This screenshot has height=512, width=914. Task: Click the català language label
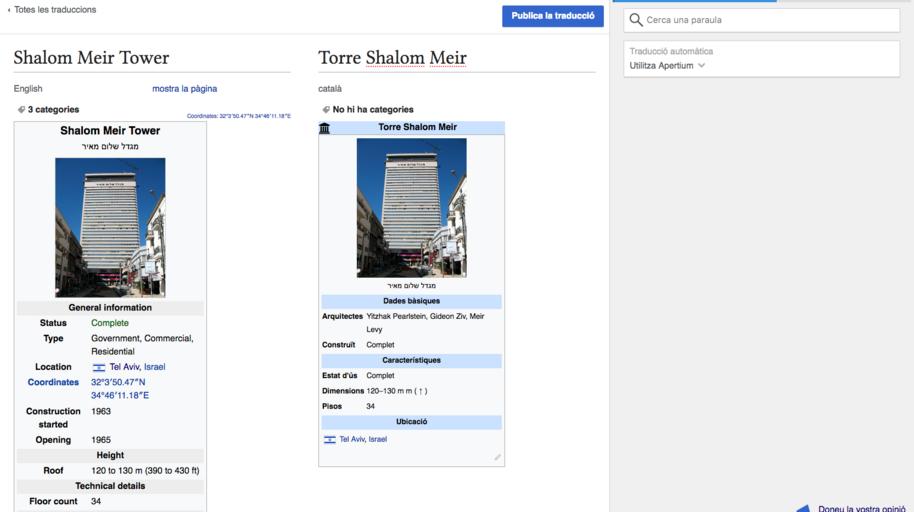click(330, 89)
